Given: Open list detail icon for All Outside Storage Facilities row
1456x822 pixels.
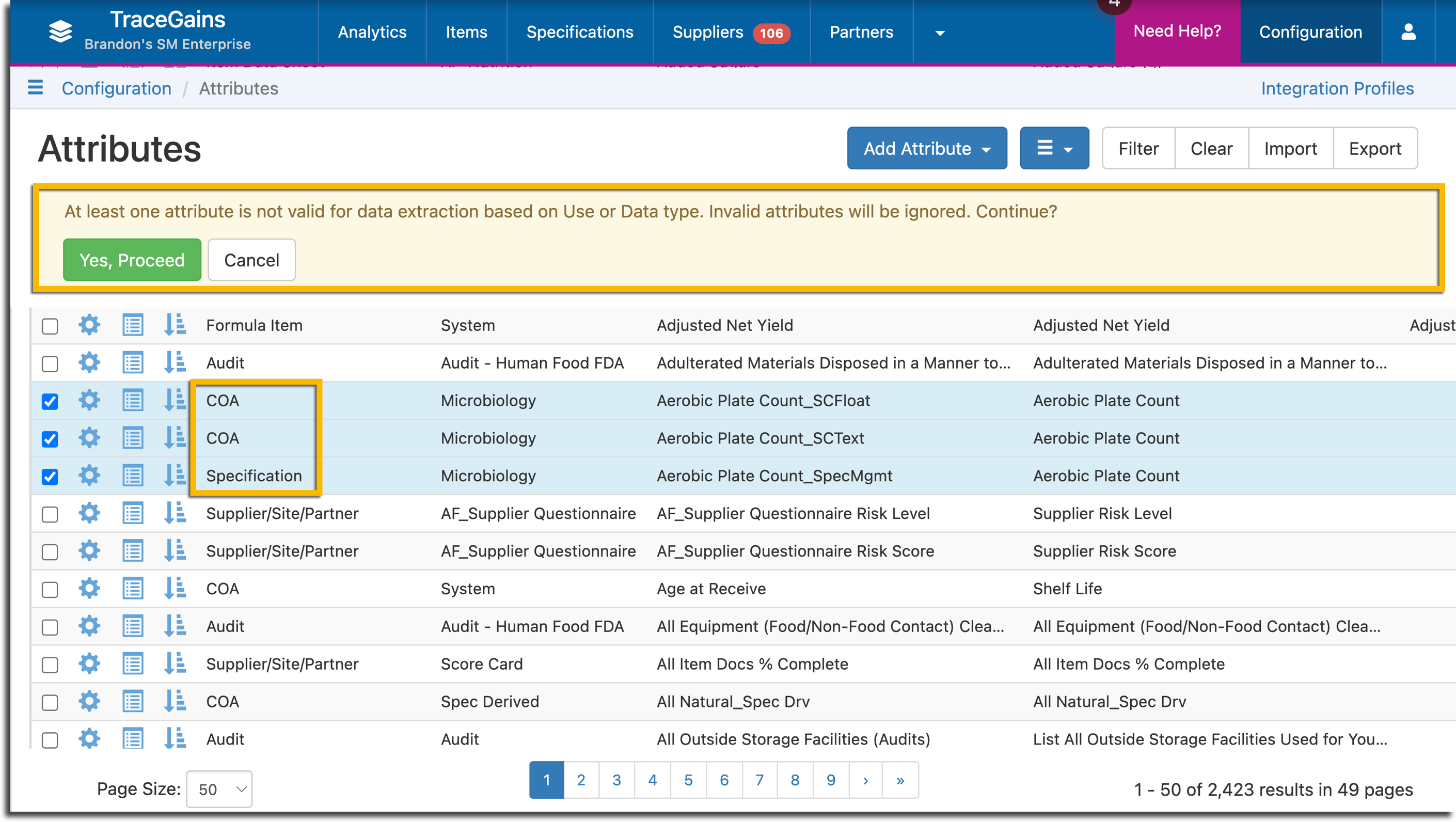Looking at the screenshot, I should (133, 739).
